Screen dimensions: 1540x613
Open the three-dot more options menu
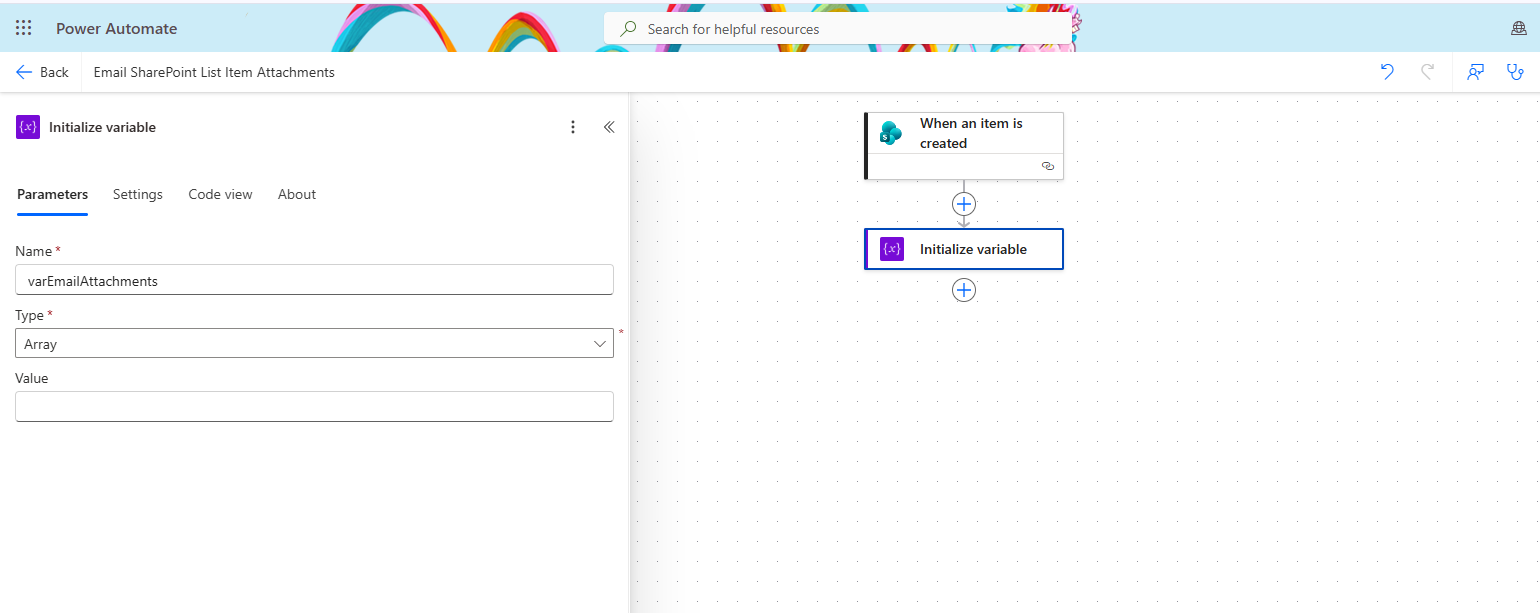(573, 127)
